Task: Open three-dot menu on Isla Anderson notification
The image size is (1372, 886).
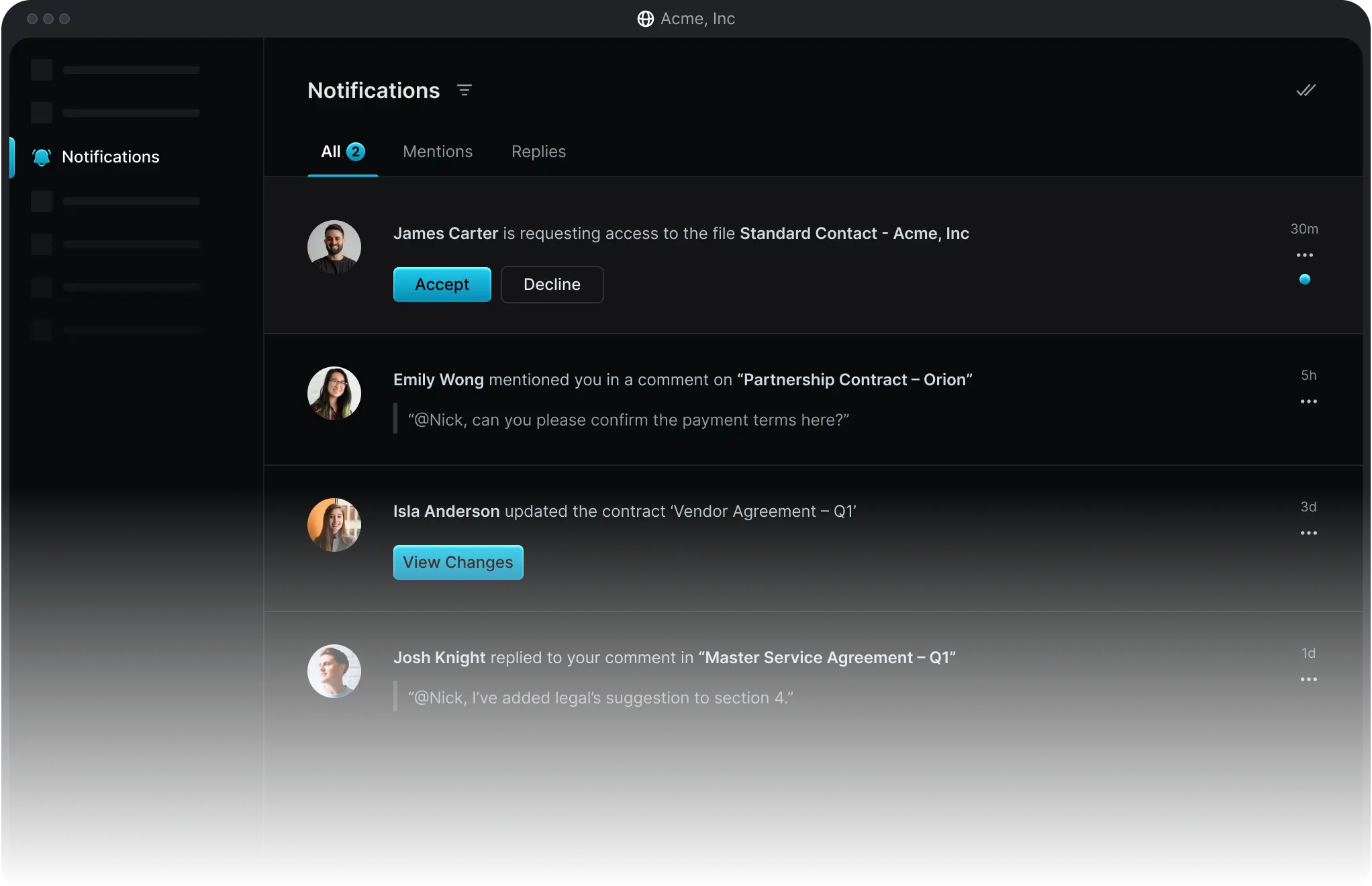Action: click(1308, 533)
